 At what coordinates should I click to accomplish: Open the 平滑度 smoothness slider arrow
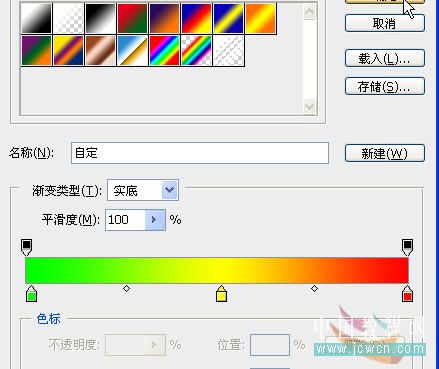(155, 220)
